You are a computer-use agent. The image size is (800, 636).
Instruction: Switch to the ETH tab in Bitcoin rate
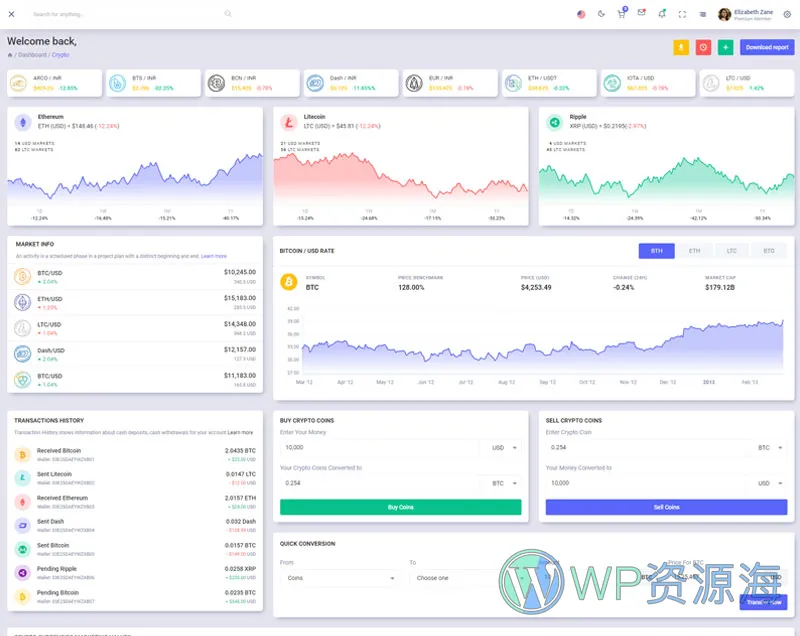coord(694,251)
